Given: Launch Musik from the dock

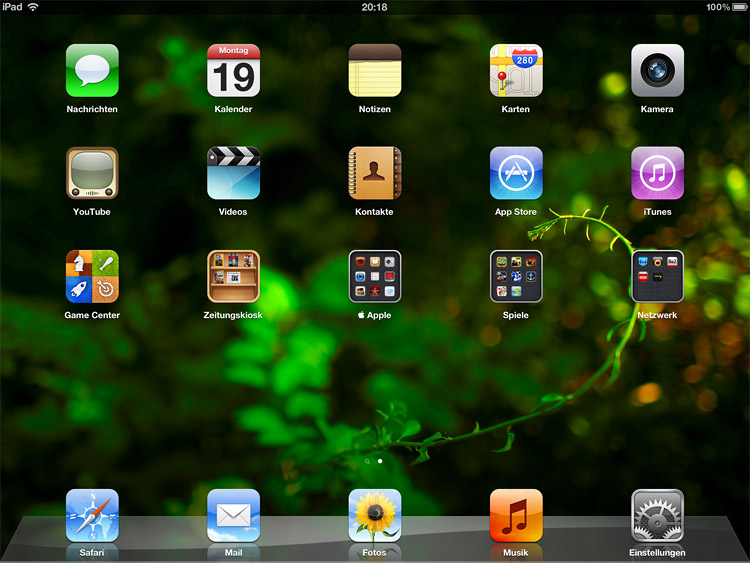Looking at the screenshot, I should (516, 515).
